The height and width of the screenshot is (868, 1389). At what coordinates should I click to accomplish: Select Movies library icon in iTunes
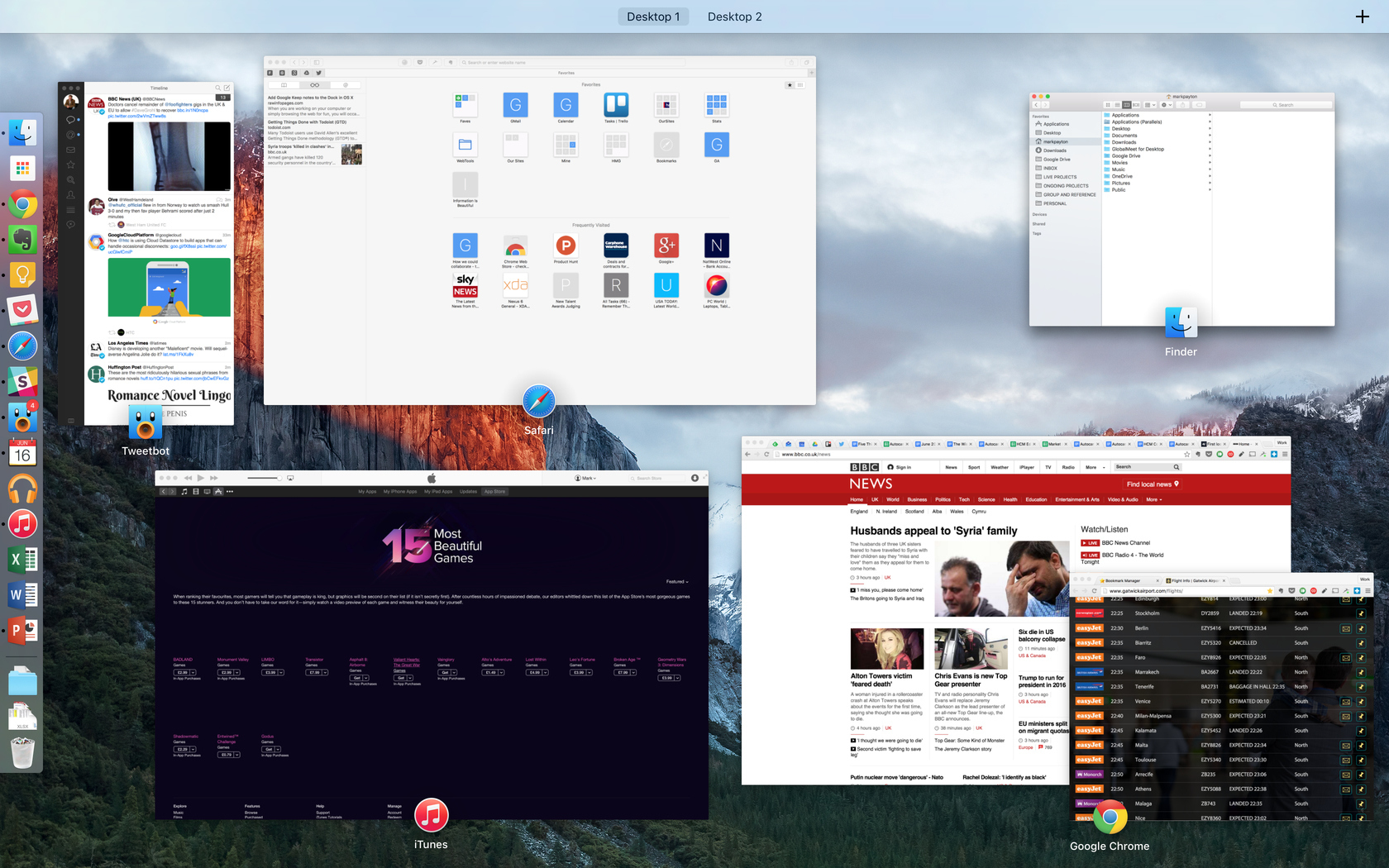pos(196,491)
